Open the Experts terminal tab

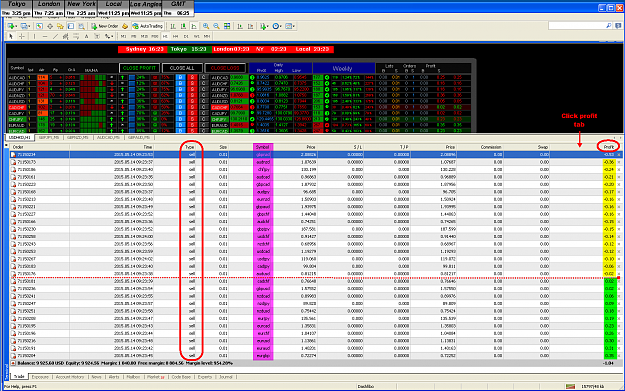[205, 377]
